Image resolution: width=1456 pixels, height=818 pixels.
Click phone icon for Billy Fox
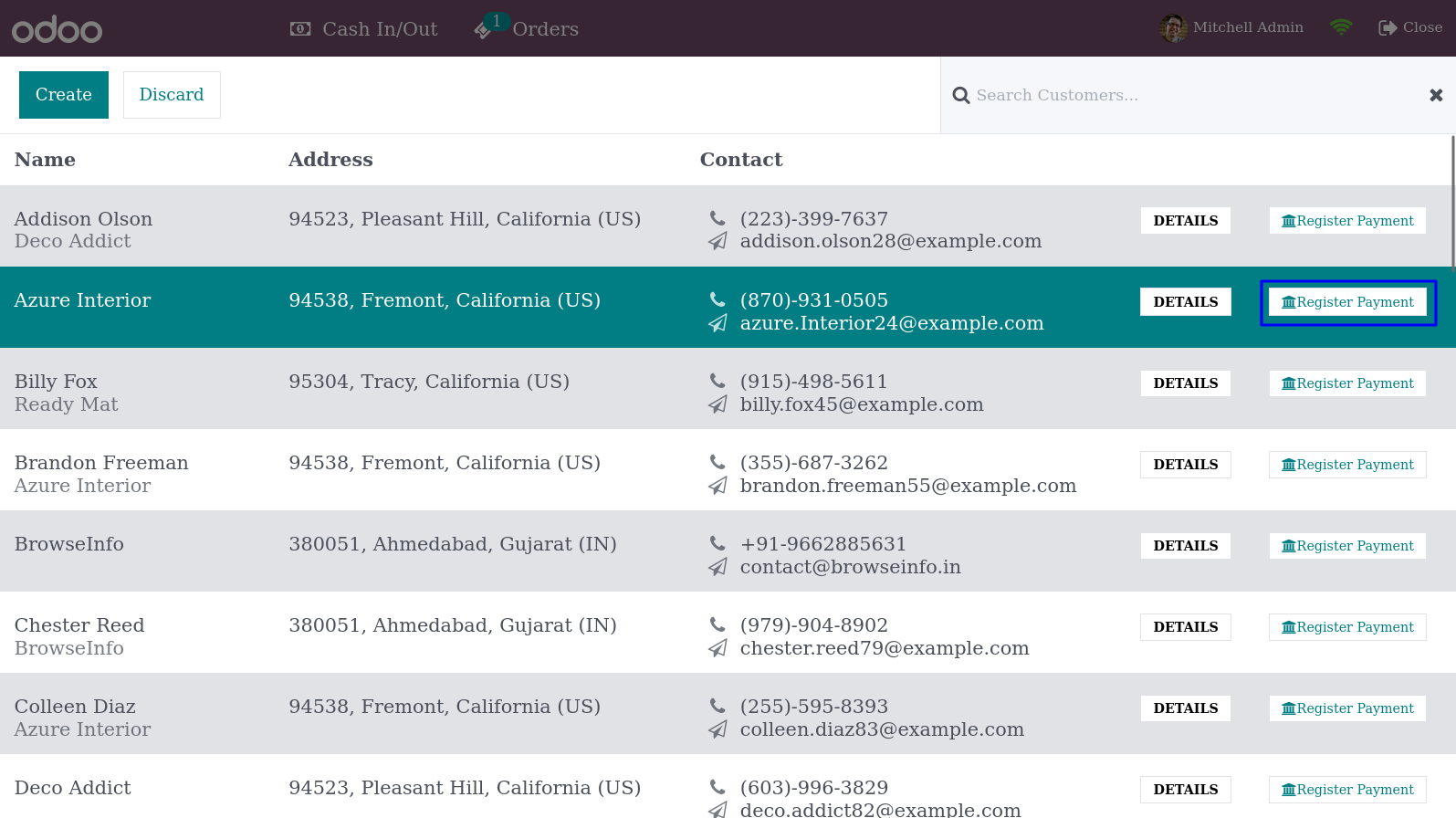click(x=718, y=382)
